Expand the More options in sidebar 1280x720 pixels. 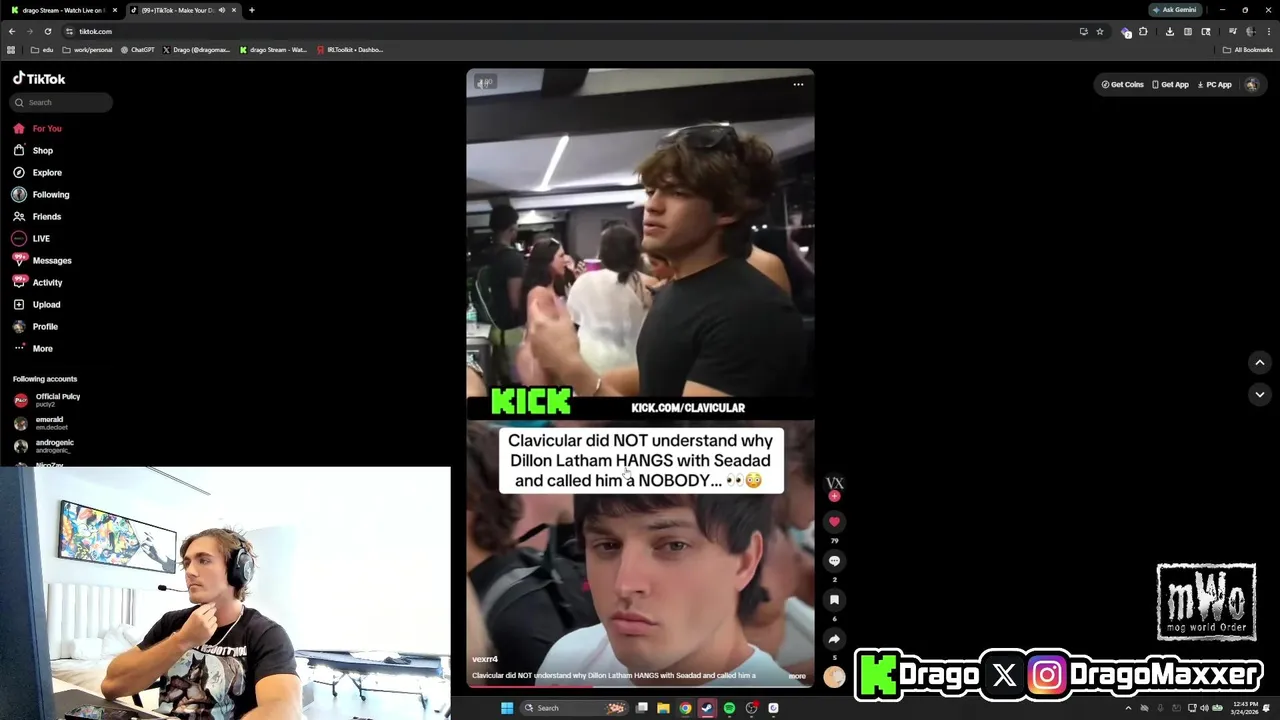33,348
